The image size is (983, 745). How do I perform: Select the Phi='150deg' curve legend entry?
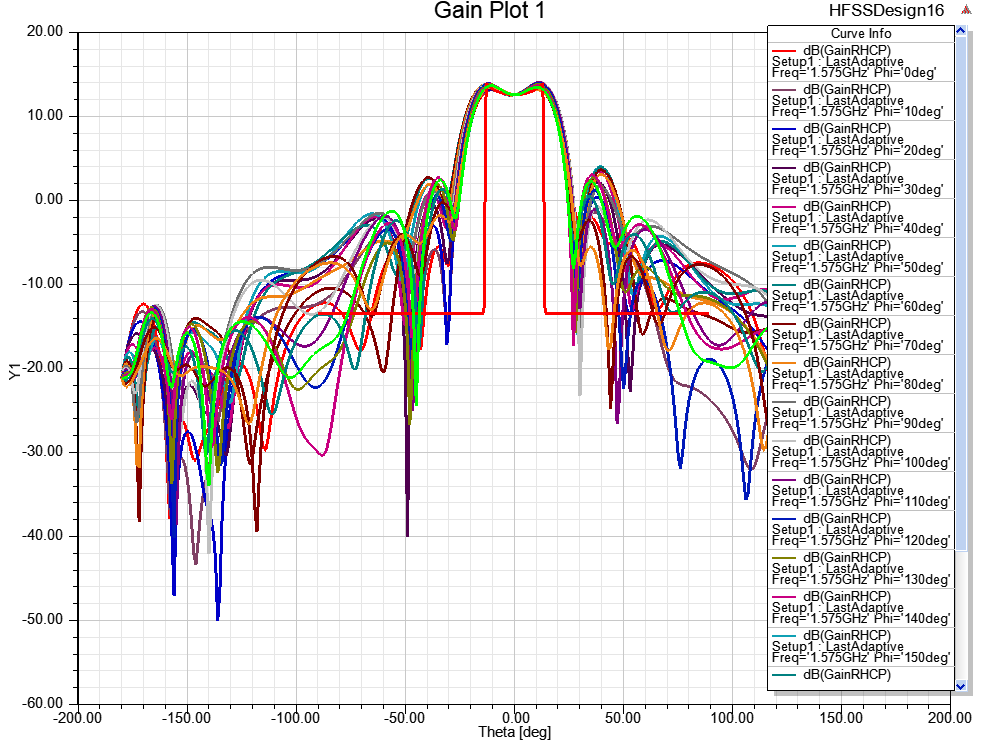coord(861,646)
